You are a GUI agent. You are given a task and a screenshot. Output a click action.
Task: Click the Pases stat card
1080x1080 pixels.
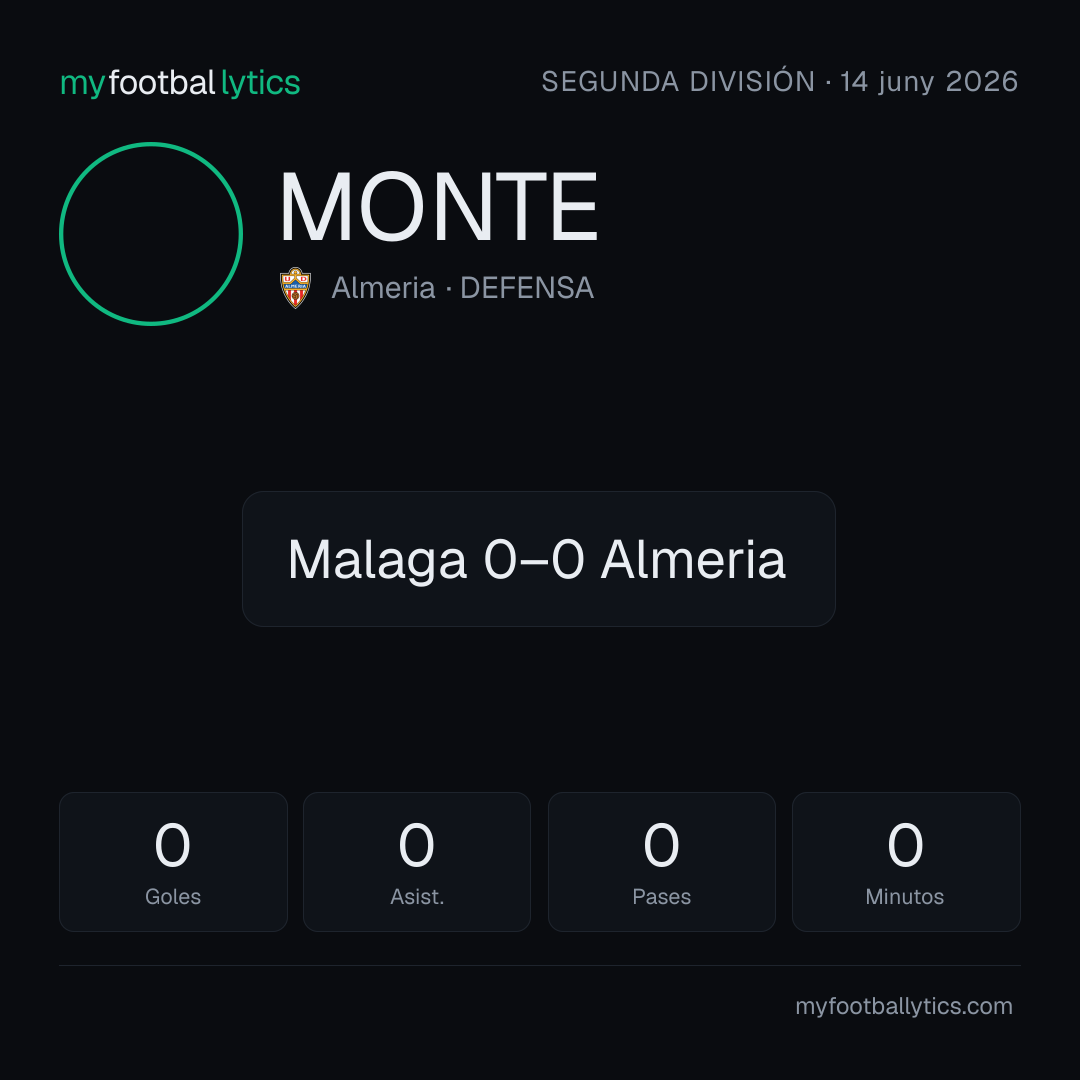pos(661,862)
